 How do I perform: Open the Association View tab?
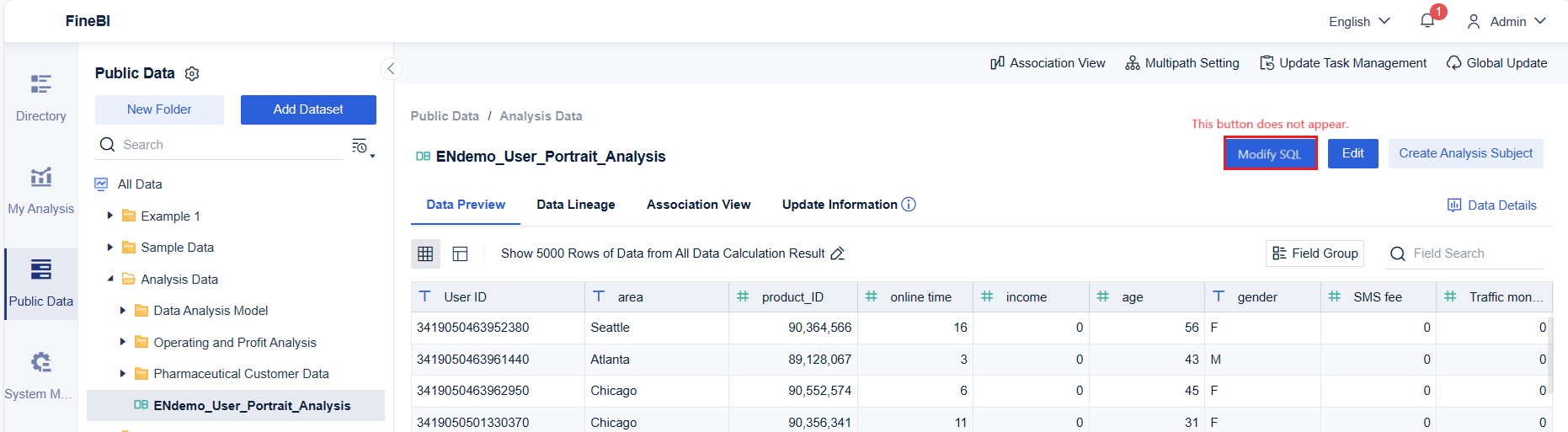(698, 205)
